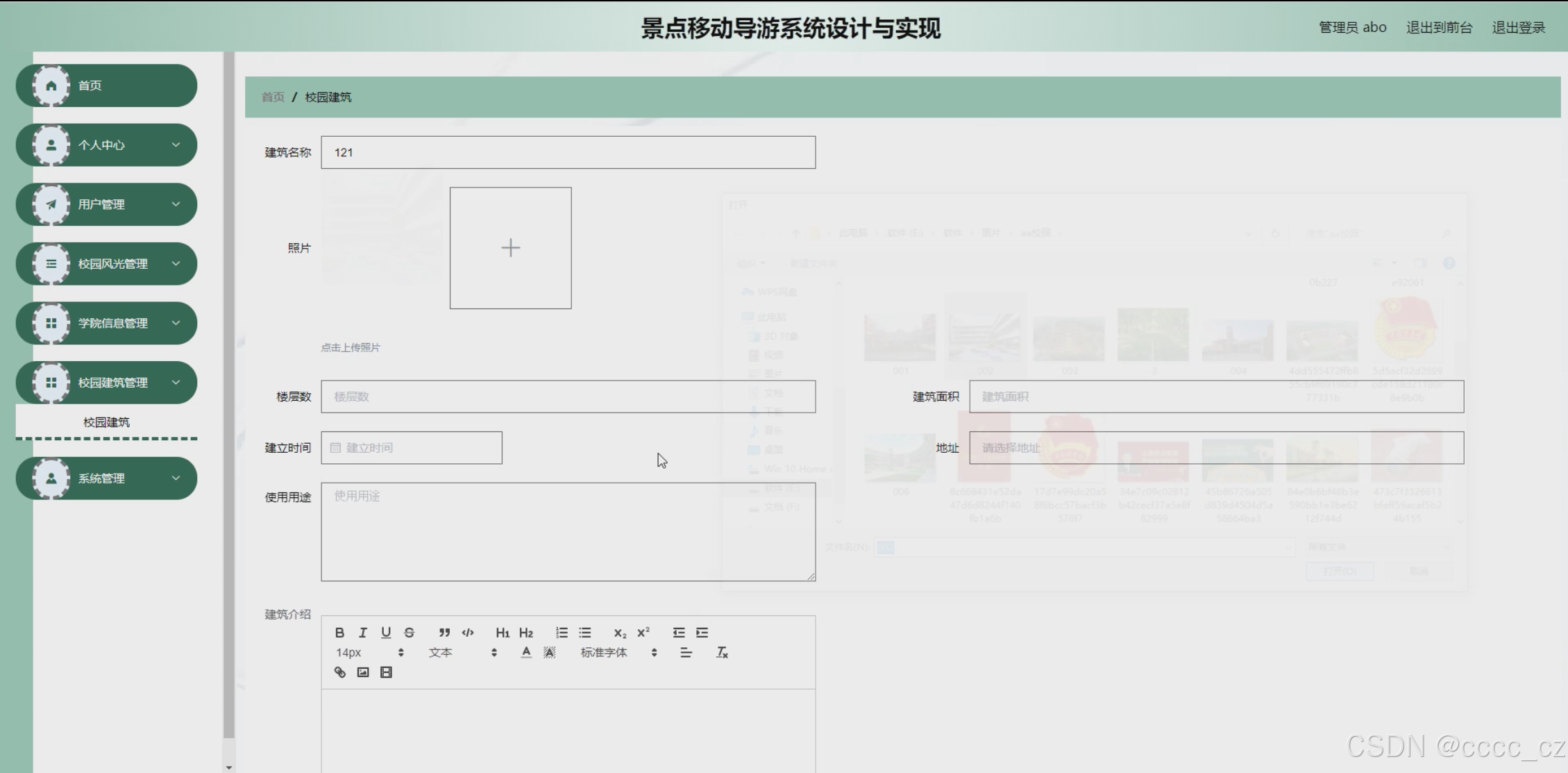The image size is (1568, 773).
Task: Toggle bold in the building intro editor
Action: point(339,633)
